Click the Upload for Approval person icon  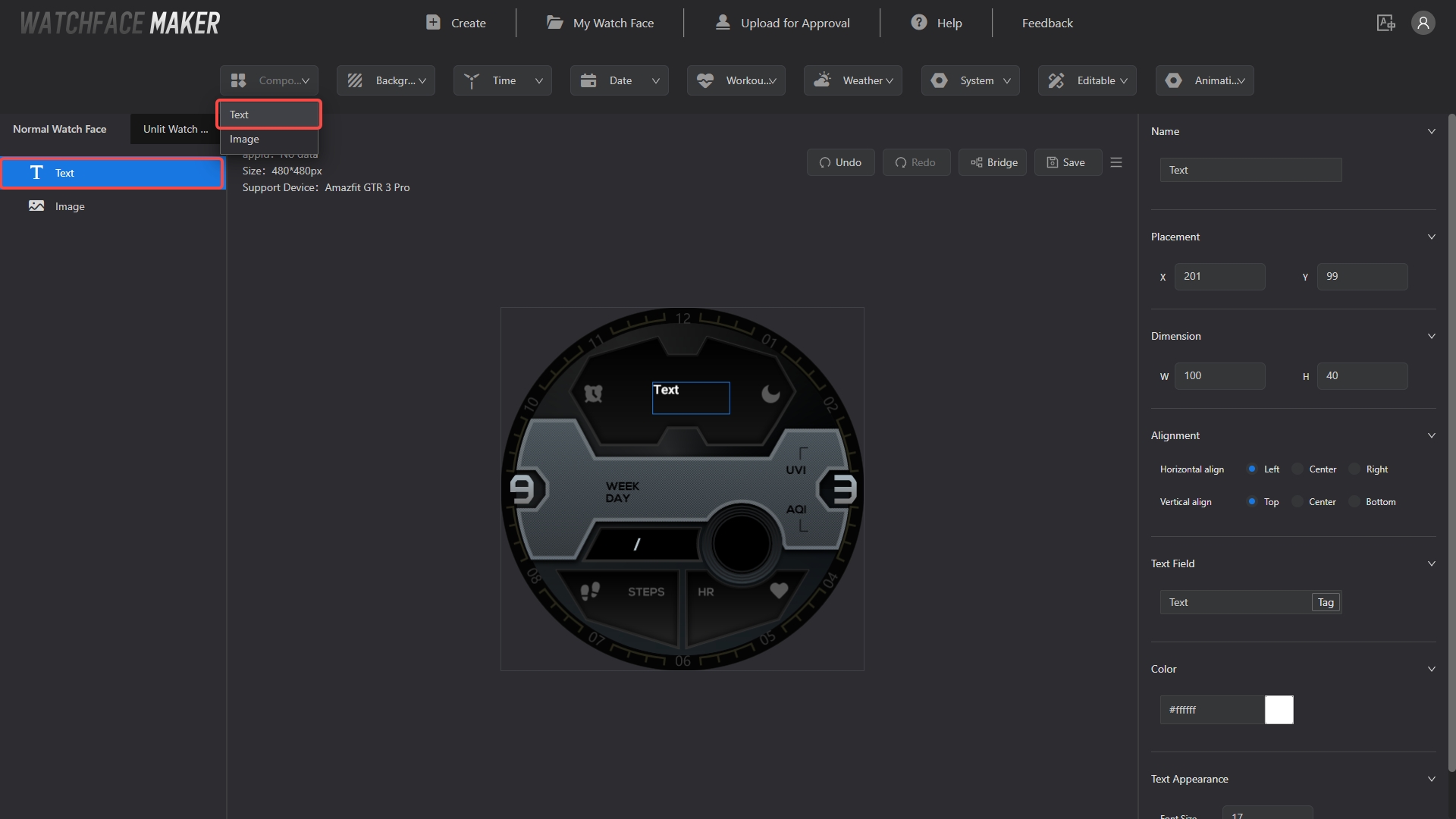723,23
